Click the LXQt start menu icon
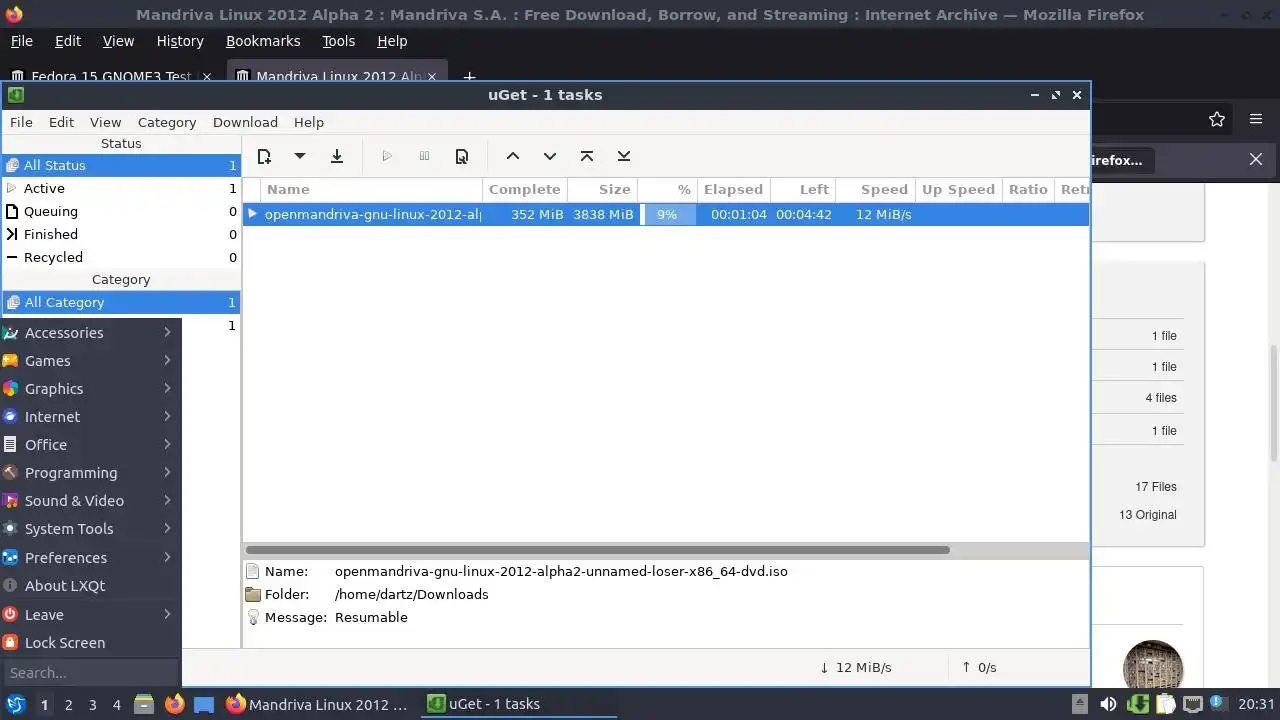The height and width of the screenshot is (720, 1280). 16,704
